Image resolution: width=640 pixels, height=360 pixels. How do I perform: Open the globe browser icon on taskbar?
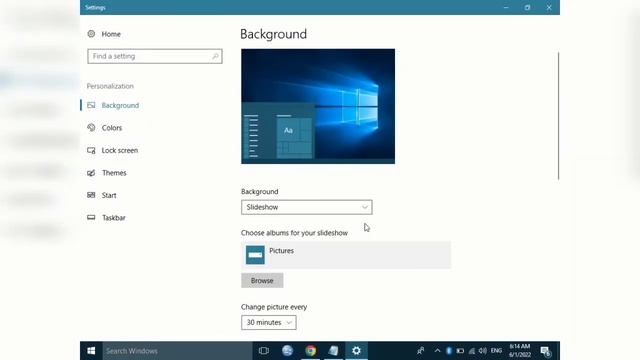point(287,351)
